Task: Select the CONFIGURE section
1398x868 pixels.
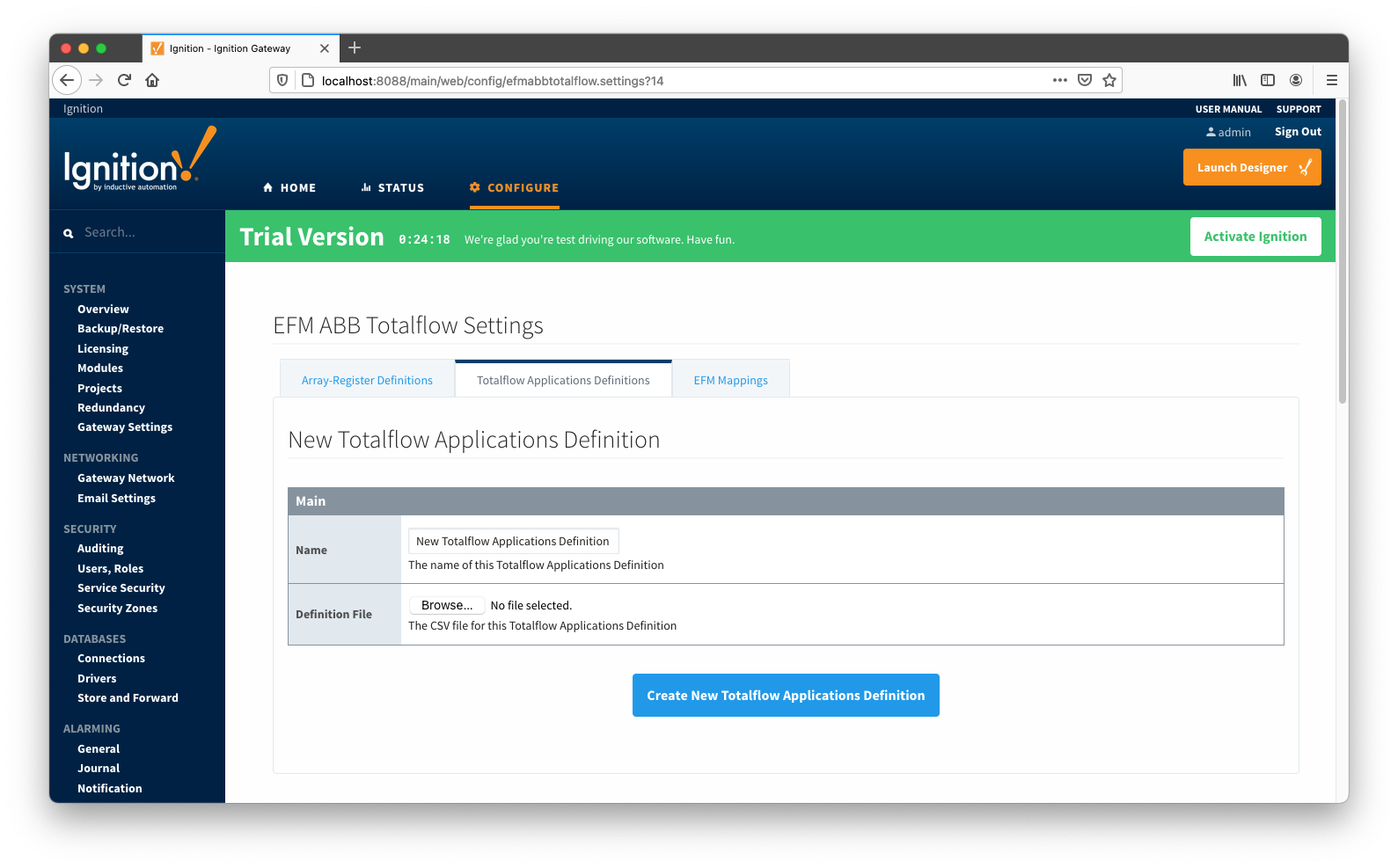Action: coord(515,187)
